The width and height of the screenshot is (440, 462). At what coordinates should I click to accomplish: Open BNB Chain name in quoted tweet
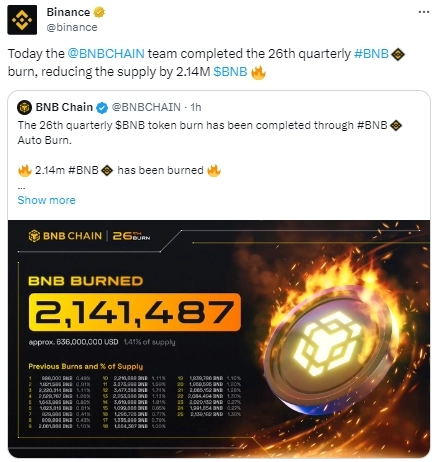[x=64, y=107]
